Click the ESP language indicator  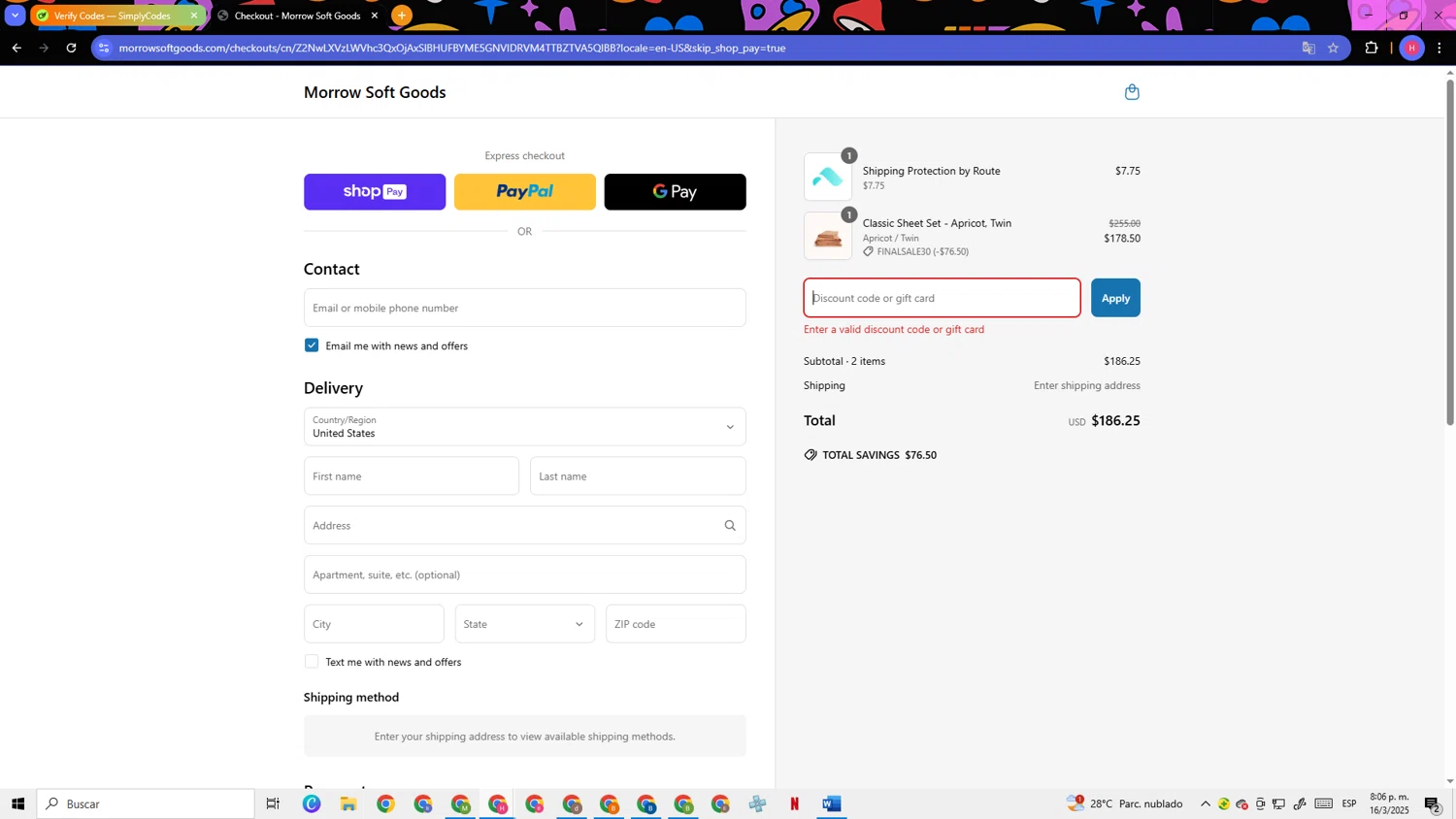click(1349, 803)
